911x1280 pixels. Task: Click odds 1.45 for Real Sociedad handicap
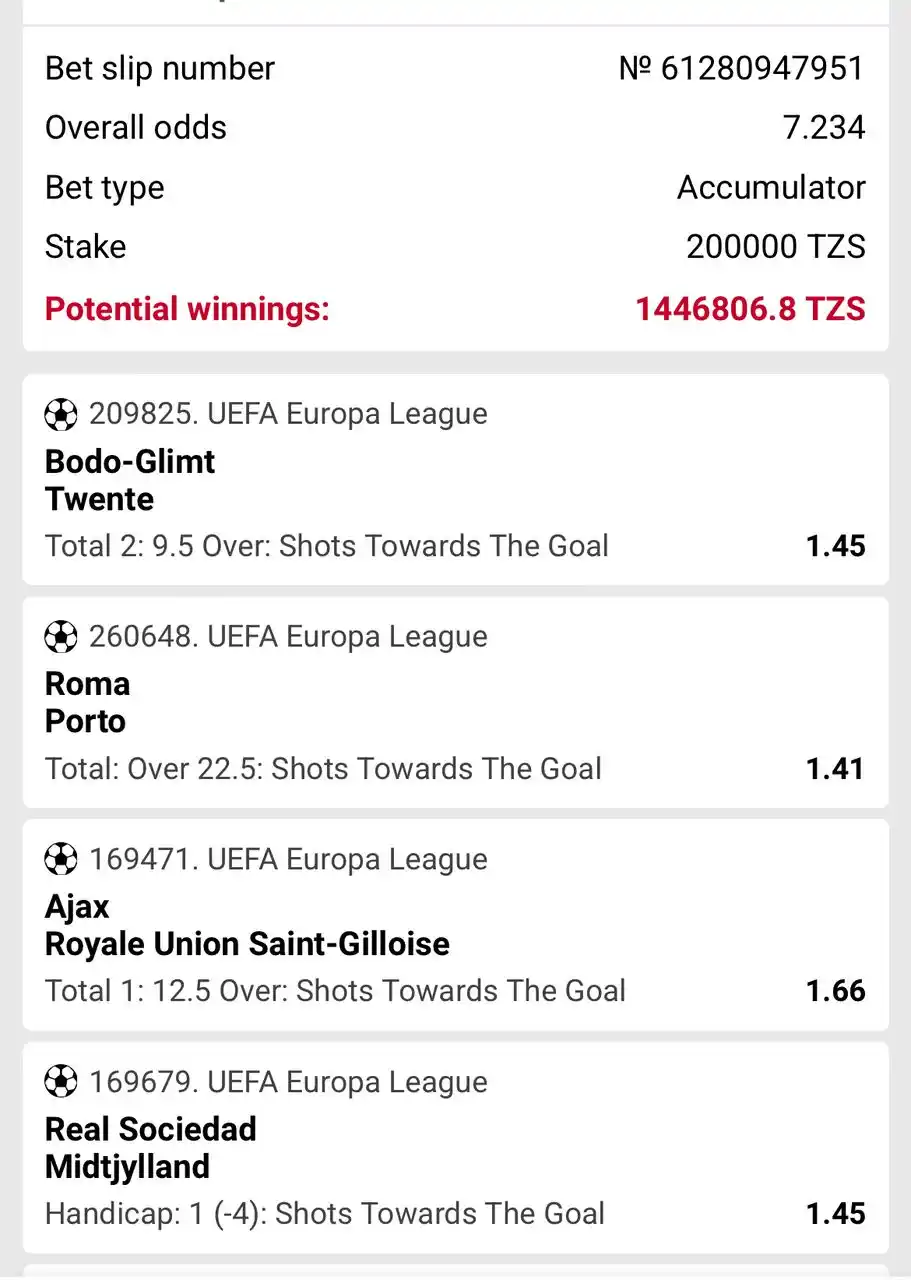[836, 1214]
